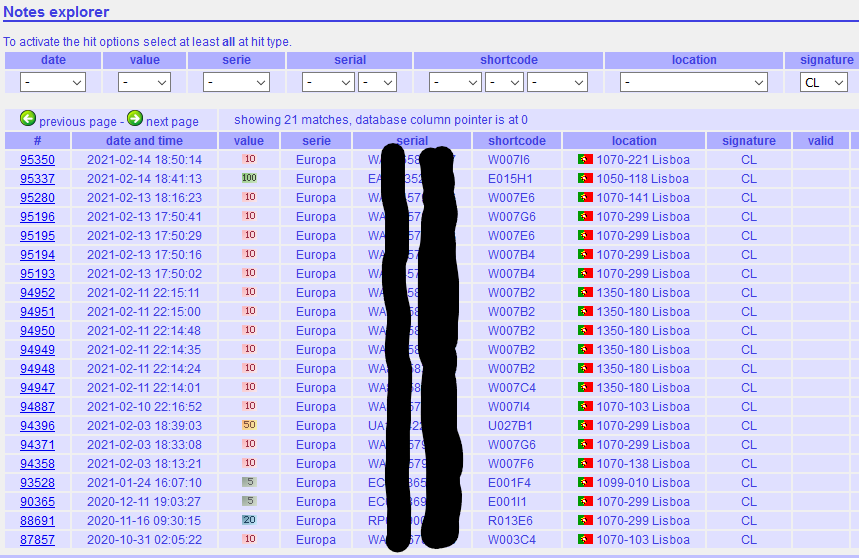Click location text 1099-010 Lisboa
The height and width of the screenshot is (558, 859).
[x=643, y=482]
